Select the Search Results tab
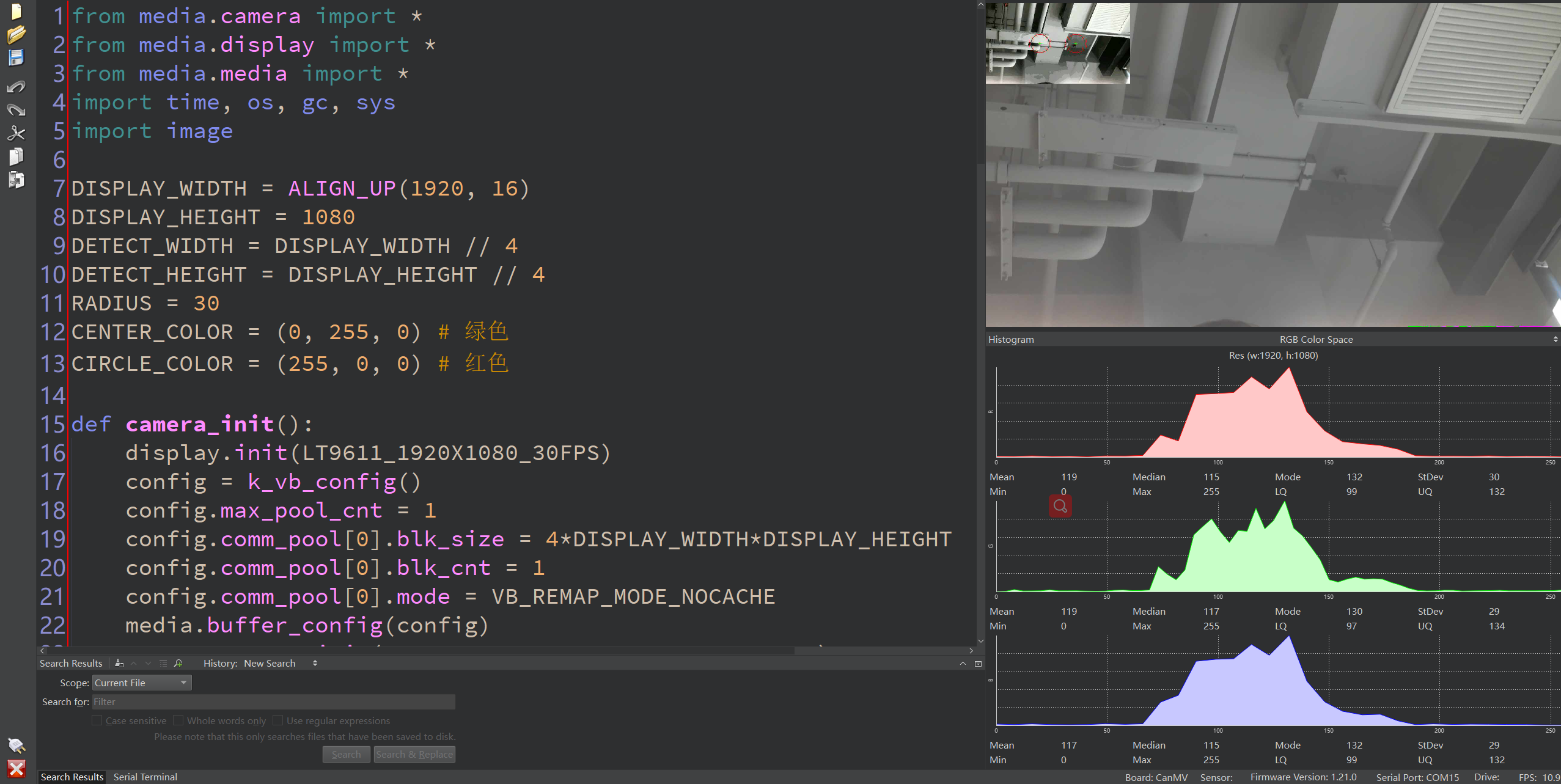 click(71, 777)
